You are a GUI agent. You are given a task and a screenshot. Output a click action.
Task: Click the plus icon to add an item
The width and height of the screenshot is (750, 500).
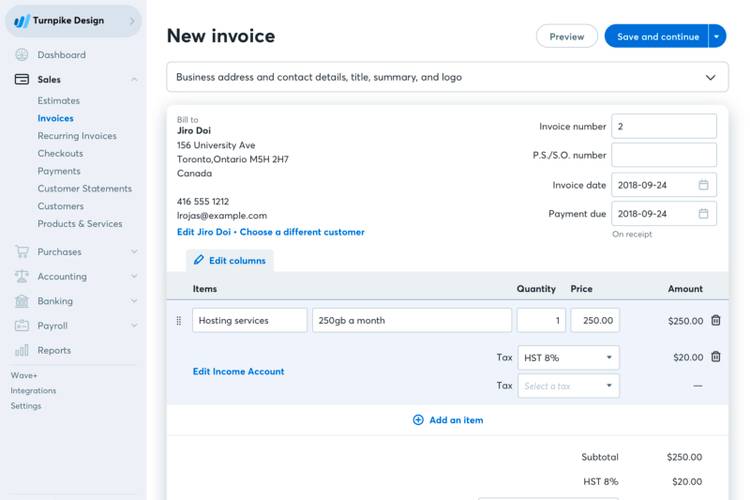(x=418, y=420)
